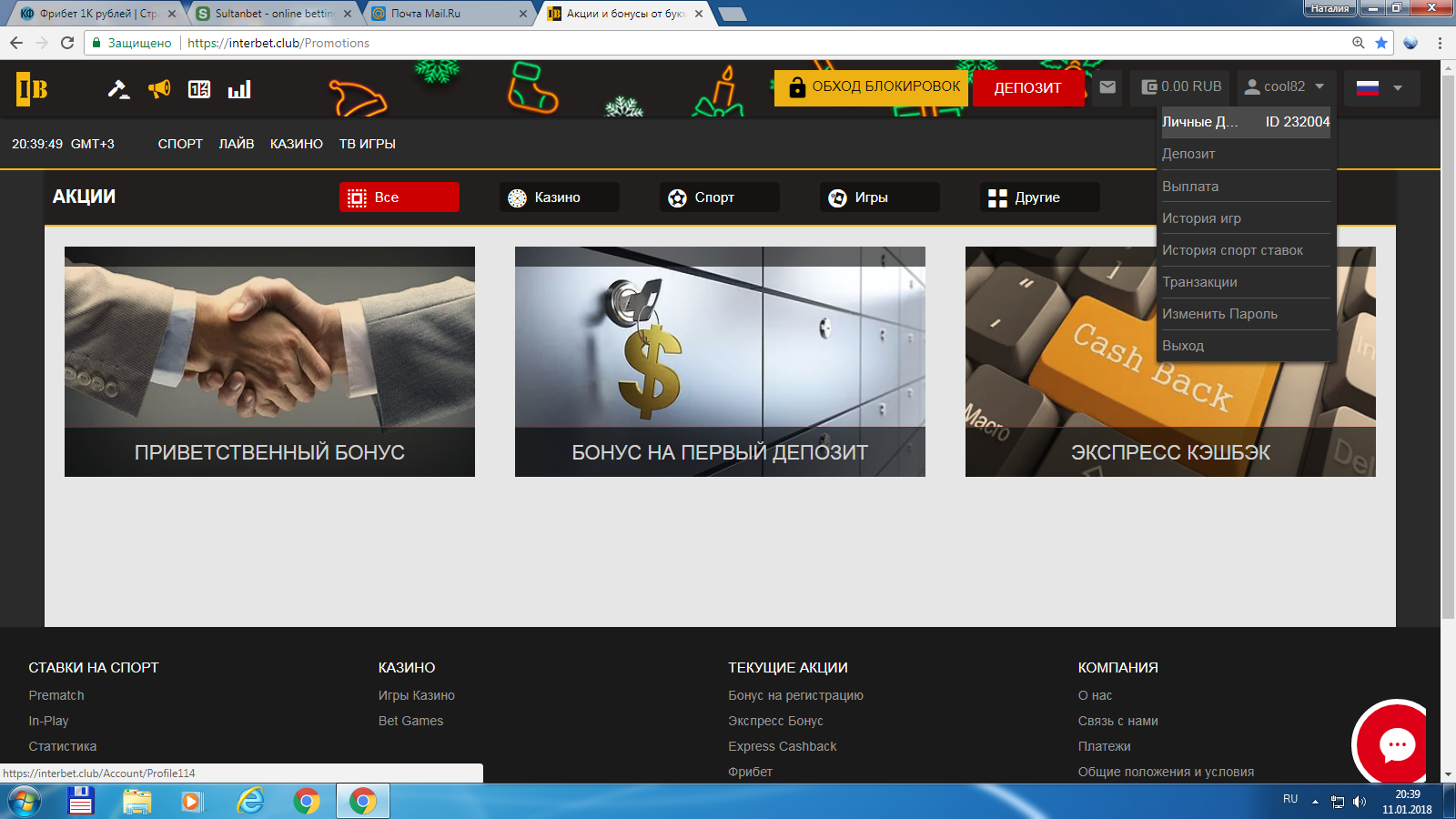Click the IB site logo
1456x819 pixels.
(32, 88)
